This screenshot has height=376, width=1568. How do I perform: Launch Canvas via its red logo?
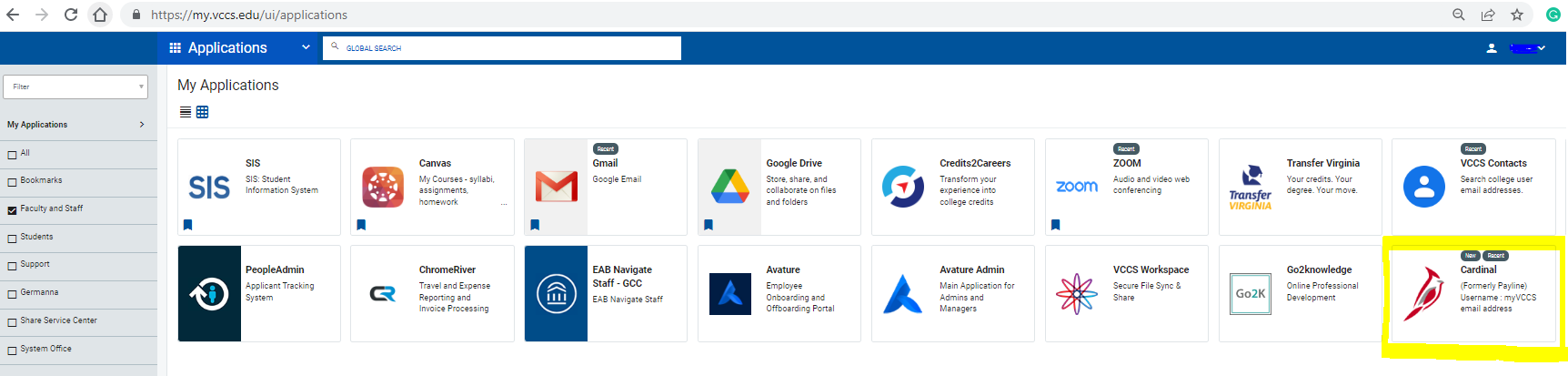pos(383,188)
